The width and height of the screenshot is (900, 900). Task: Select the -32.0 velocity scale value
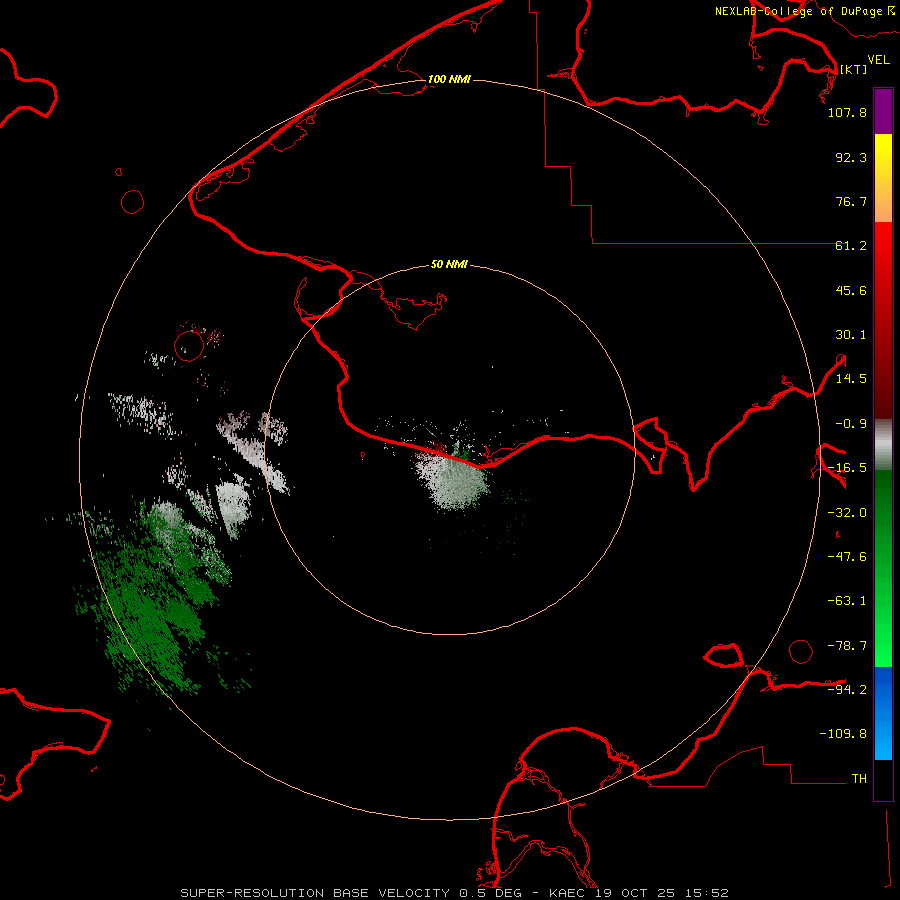click(847, 513)
